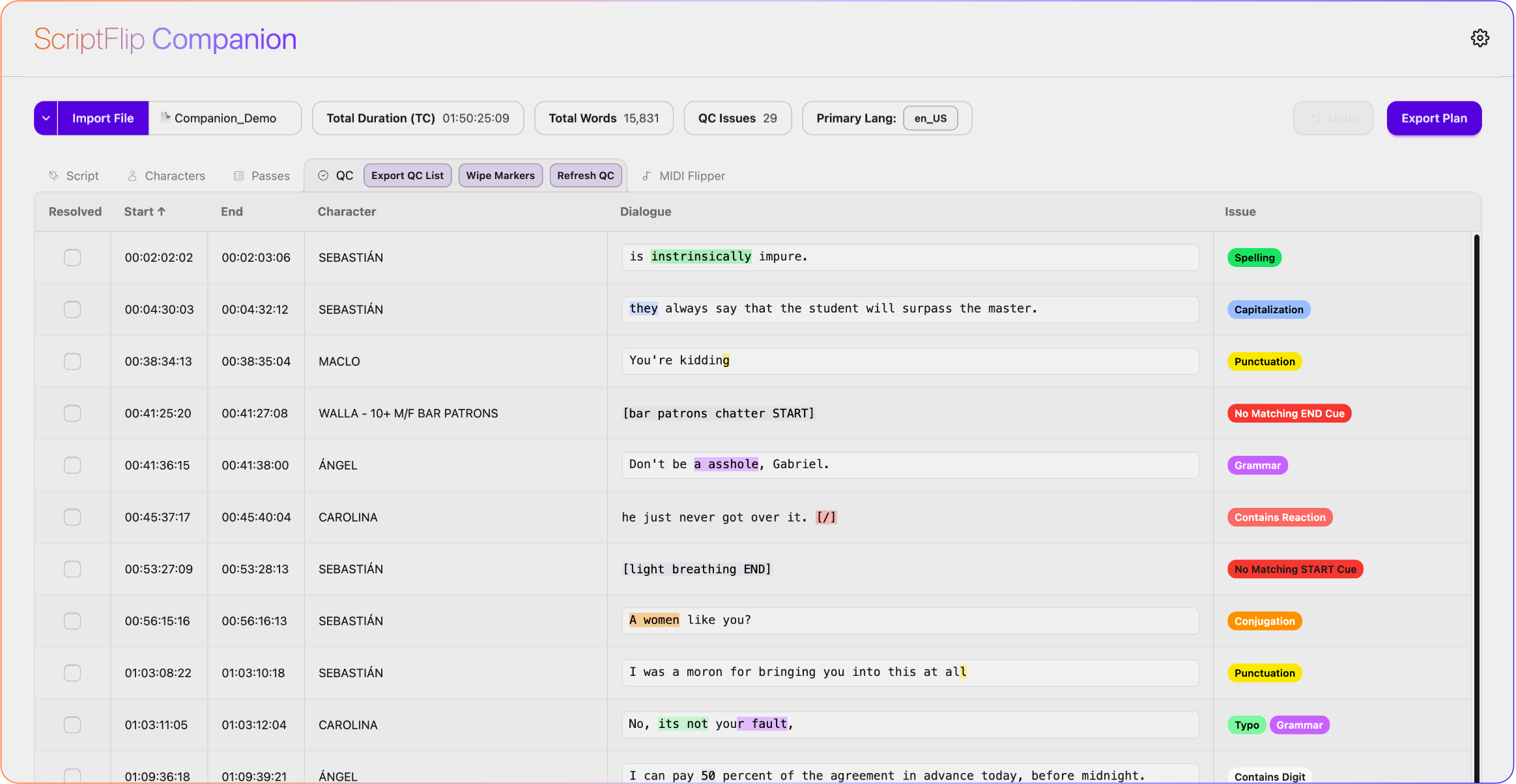Click the Script tab tag icon
The width and height of the screenshot is (1516, 784).
click(54, 176)
